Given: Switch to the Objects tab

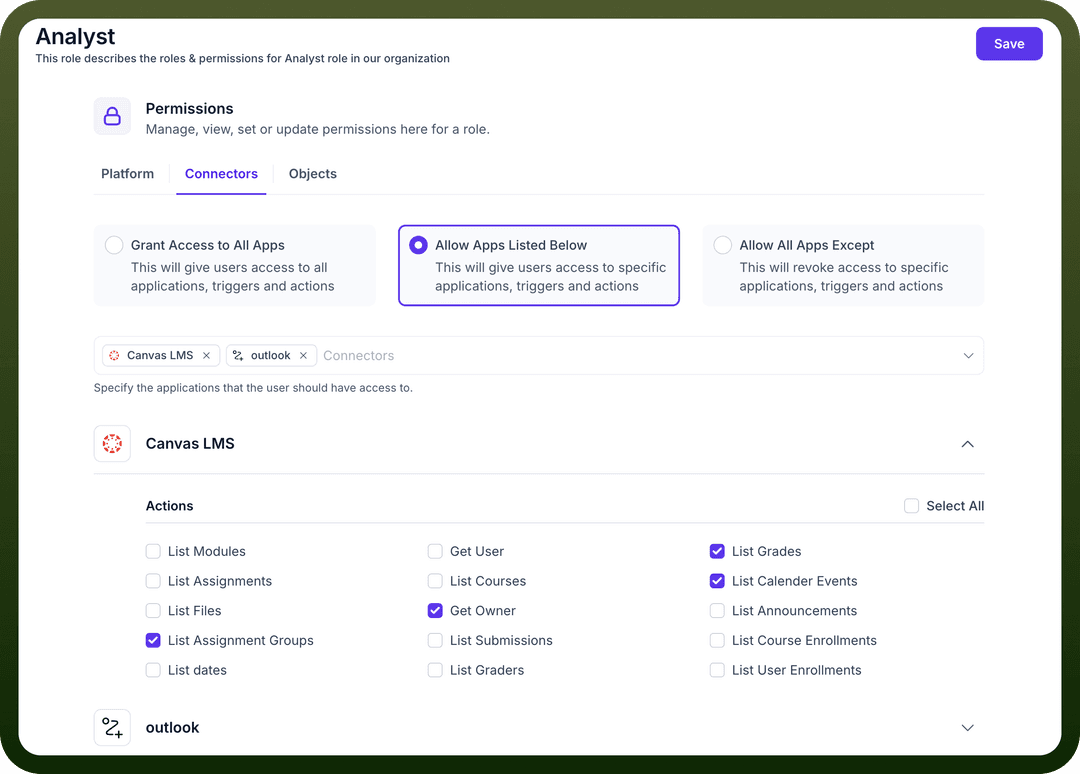Looking at the screenshot, I should 313,174.
